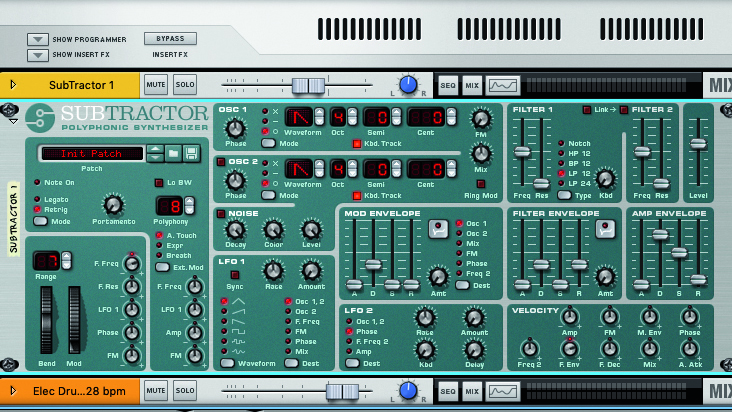
Task: Click the Amp Envelope Decay slider
Action: click(660, 235)
